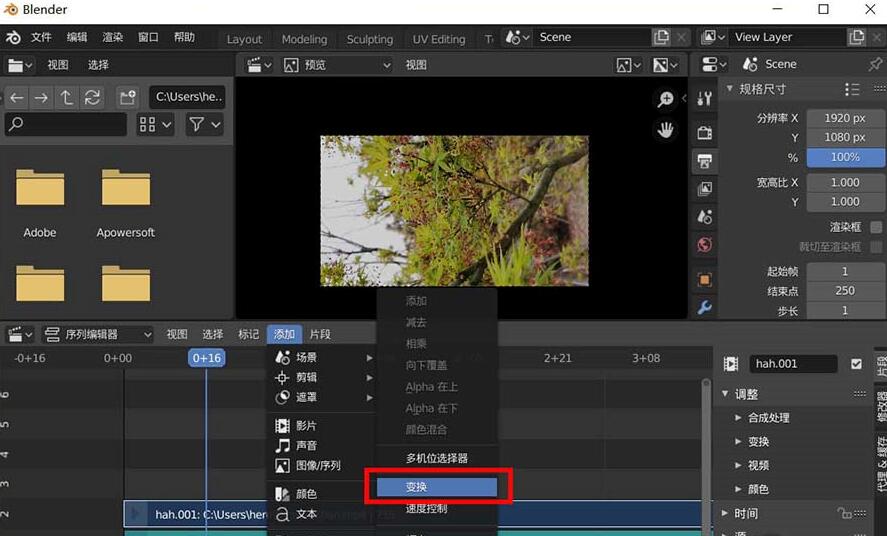Select the zoom tool in preview

coord(665,99)
